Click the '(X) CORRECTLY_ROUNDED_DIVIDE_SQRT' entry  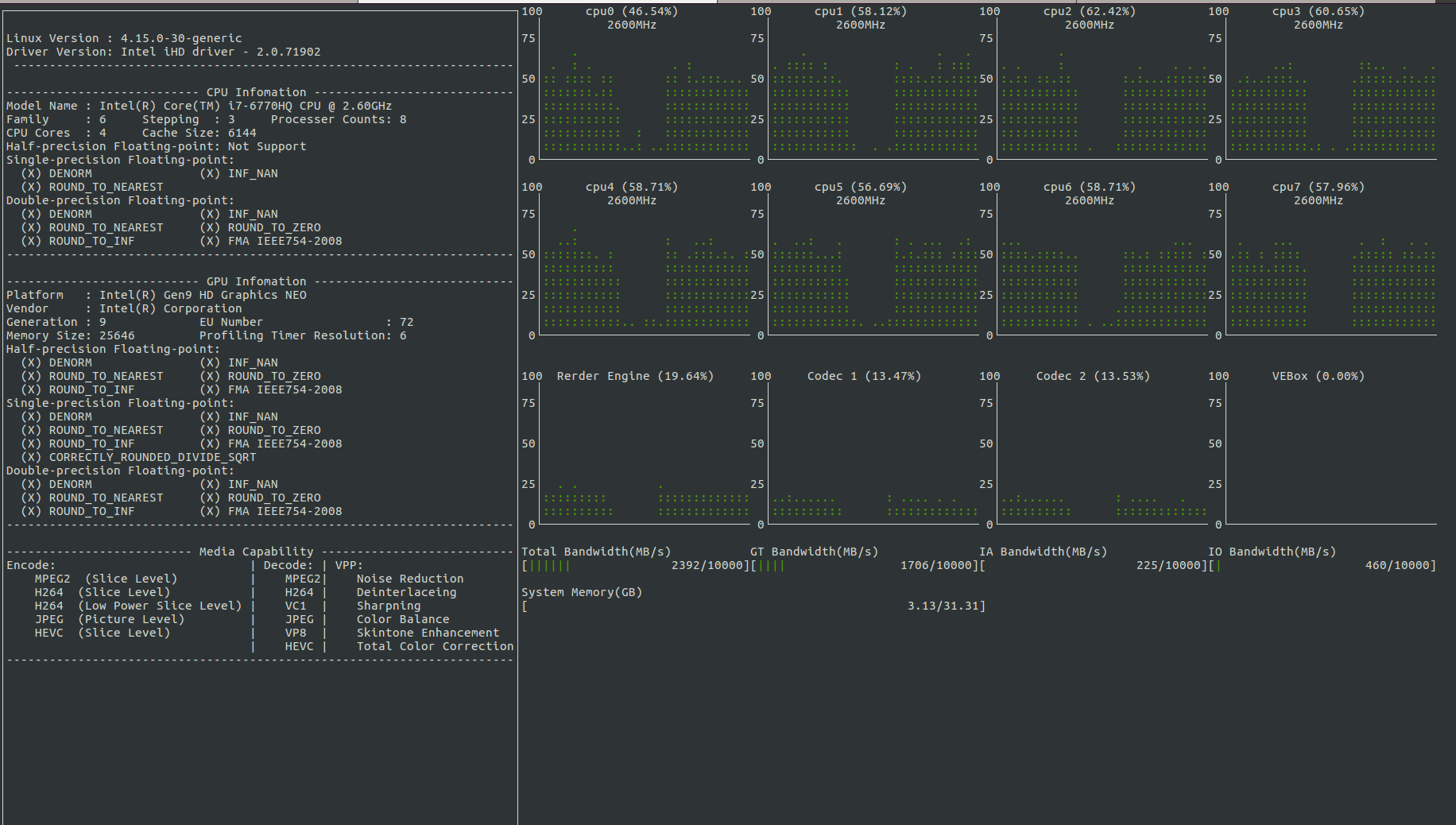(138, 457)
